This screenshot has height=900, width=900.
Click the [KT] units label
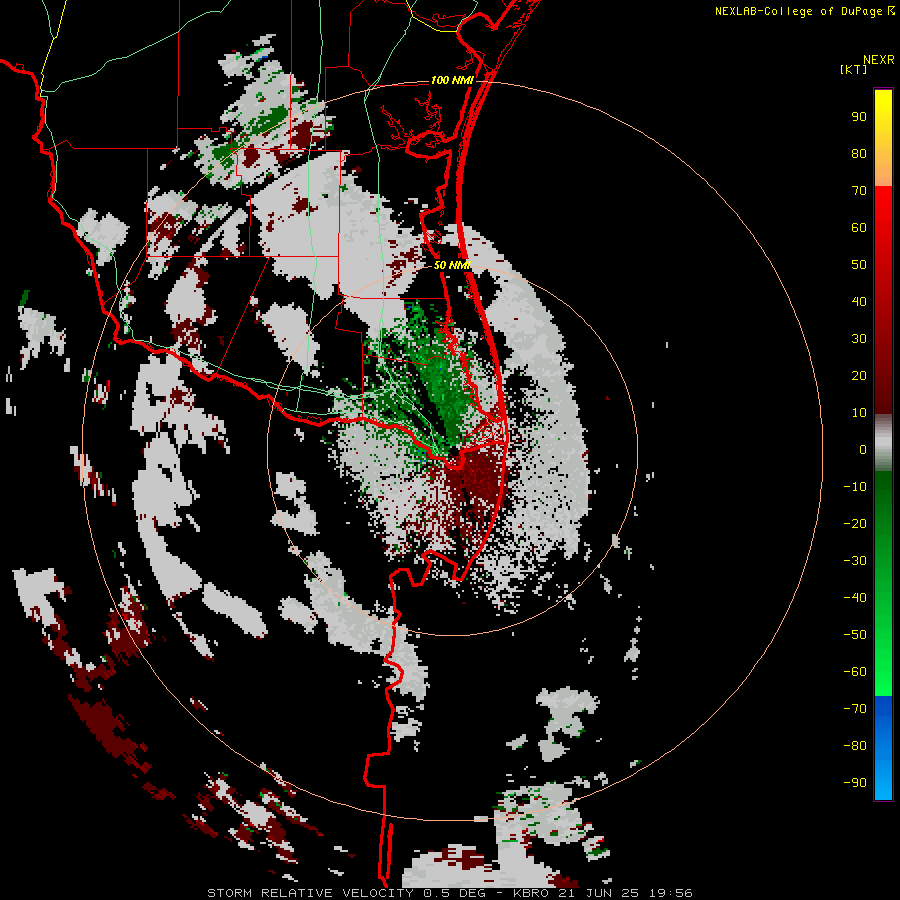point(853,69)
